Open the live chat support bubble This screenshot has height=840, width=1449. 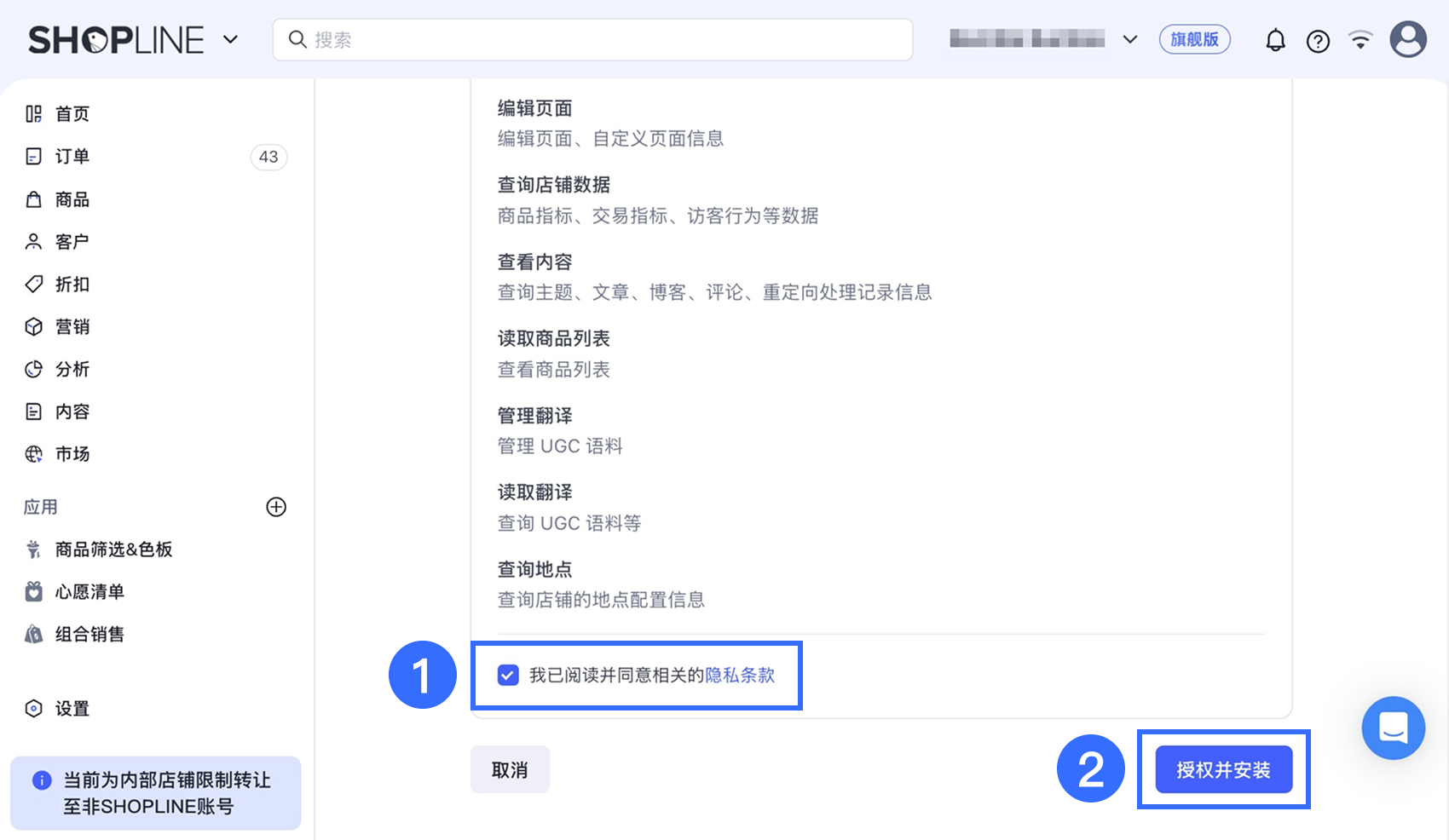1394,728
